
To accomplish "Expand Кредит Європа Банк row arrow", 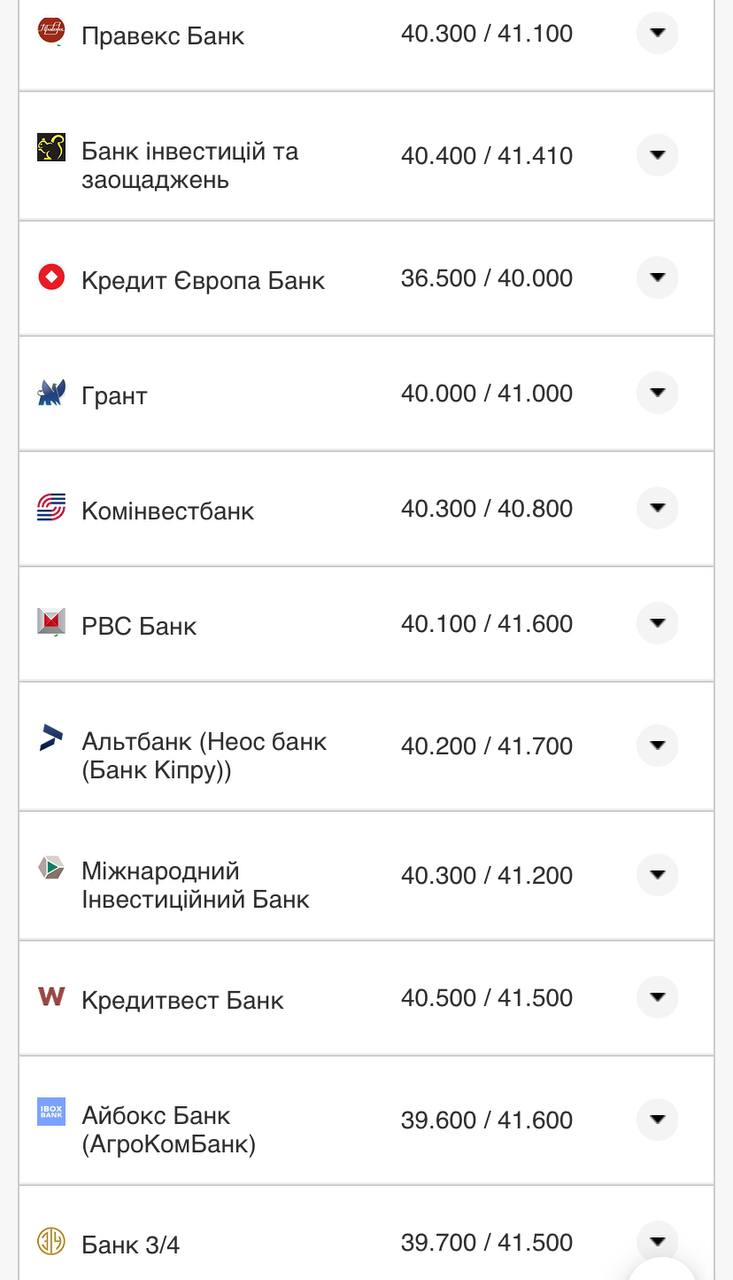I will click(x=657, y=277).
